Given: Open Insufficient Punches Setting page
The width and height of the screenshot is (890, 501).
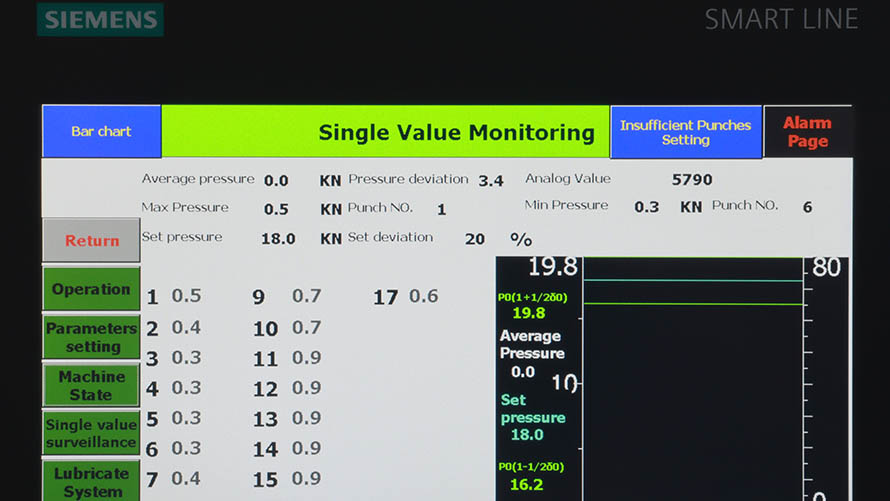Looking at the screenshot, I should coord(685,132).
